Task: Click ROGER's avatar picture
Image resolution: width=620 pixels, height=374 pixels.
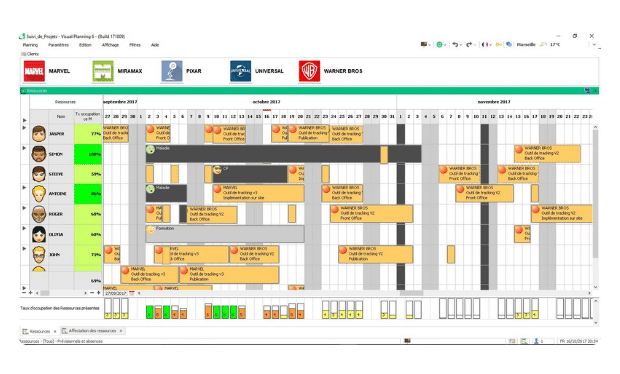Action: pos(39,214)
